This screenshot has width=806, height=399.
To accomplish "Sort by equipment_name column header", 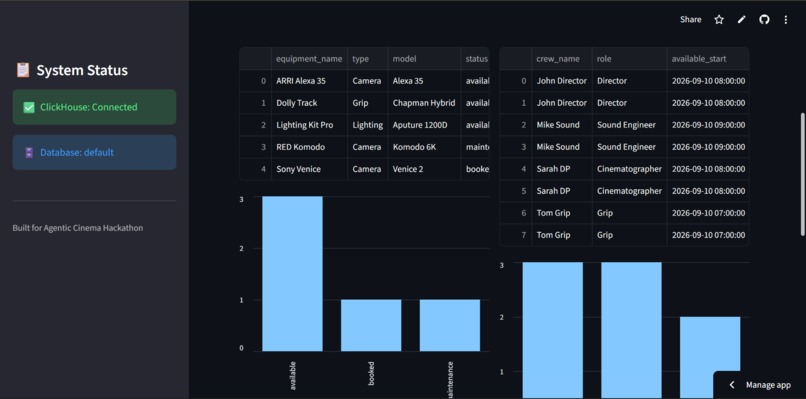I will coord(309,59).
